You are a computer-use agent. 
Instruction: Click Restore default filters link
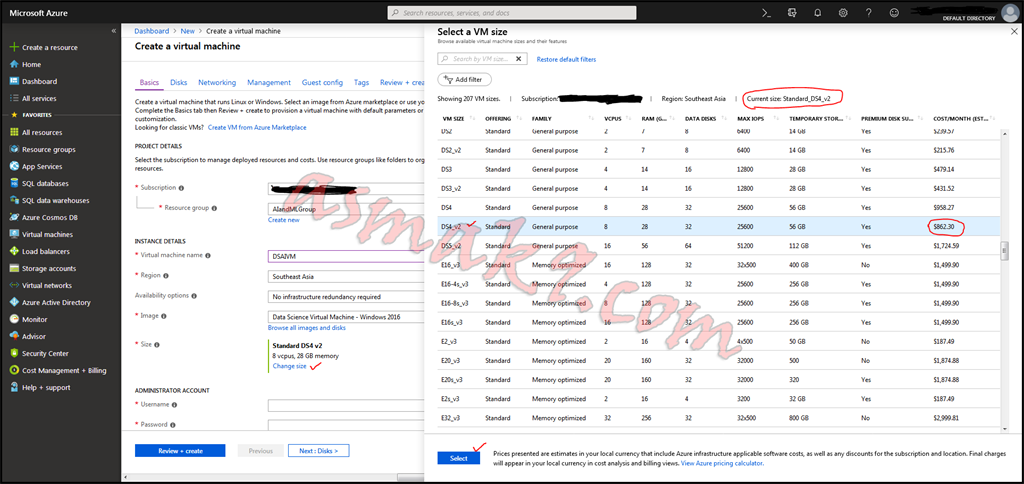(x=566, y=59)
